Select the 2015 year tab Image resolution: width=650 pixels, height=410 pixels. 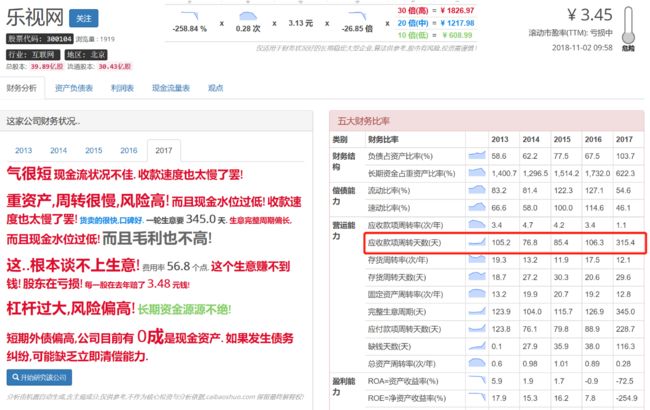point(94,150)
